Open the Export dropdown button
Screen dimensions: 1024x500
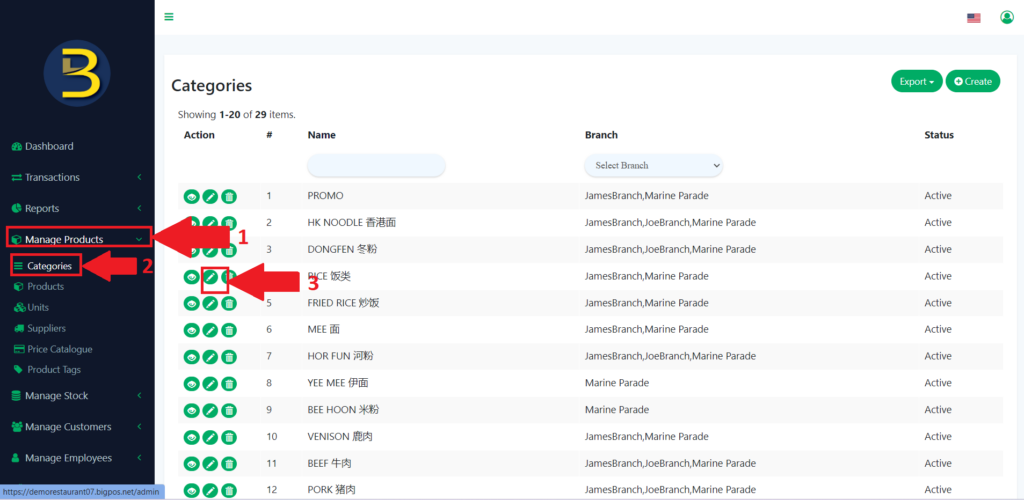[916, 81]
